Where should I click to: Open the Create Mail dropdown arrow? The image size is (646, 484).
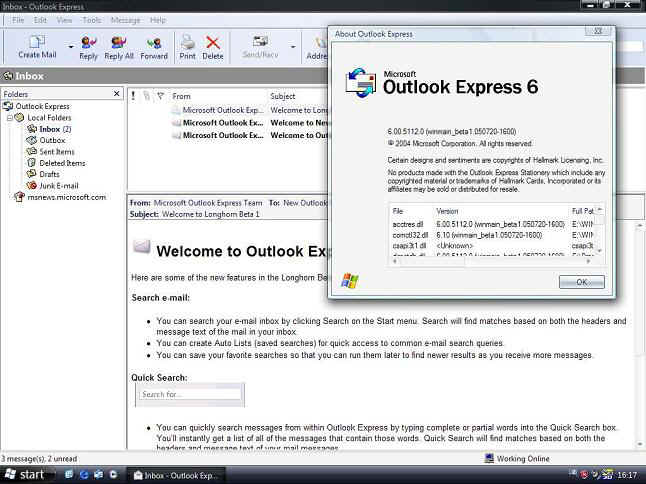click(x=70, y=47)
